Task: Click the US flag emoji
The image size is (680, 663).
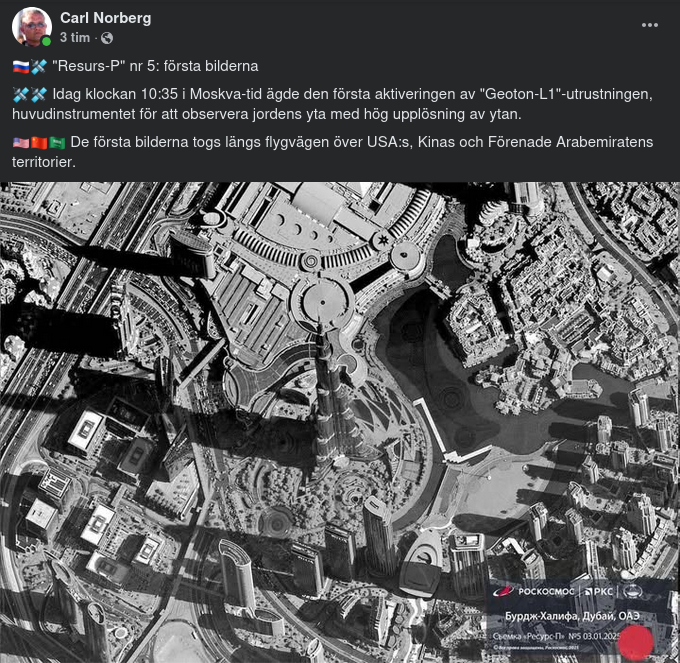Action: pos(20,143)
